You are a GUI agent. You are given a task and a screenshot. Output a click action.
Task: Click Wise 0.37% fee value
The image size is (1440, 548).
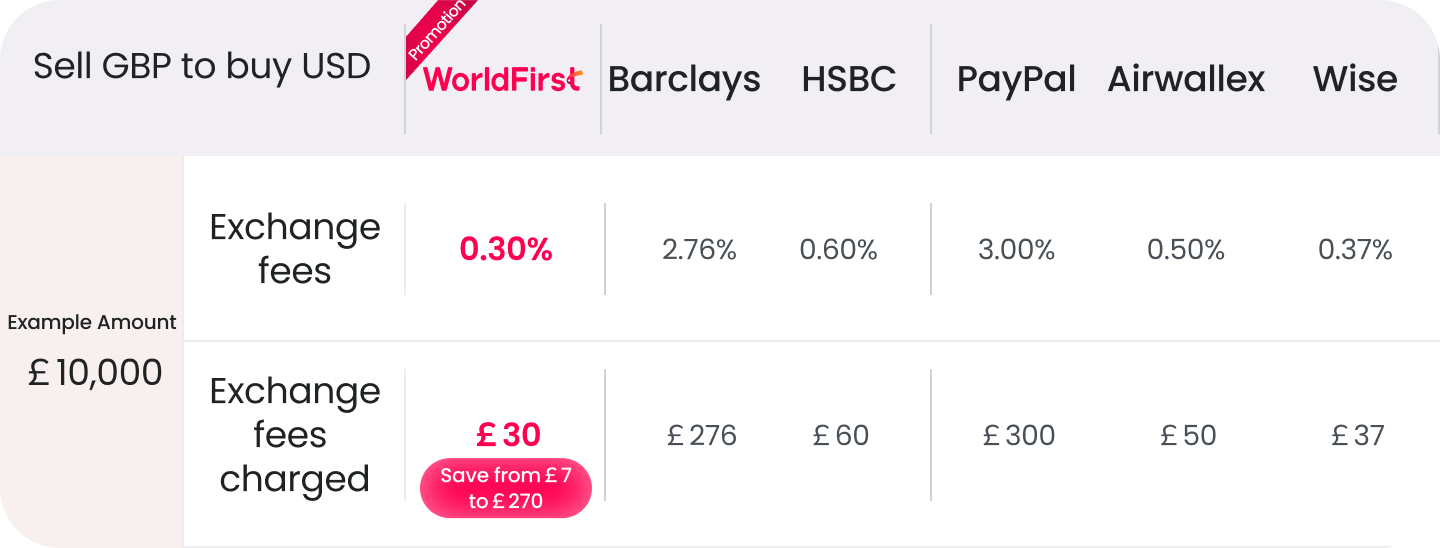click(x=1355, y=250)
